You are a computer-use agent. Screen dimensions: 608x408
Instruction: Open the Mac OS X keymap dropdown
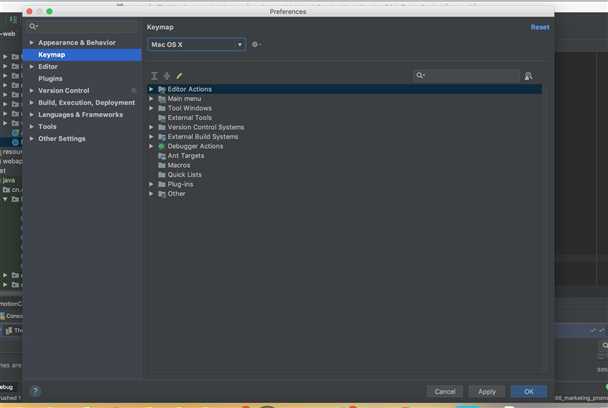[x=196, y=45]
